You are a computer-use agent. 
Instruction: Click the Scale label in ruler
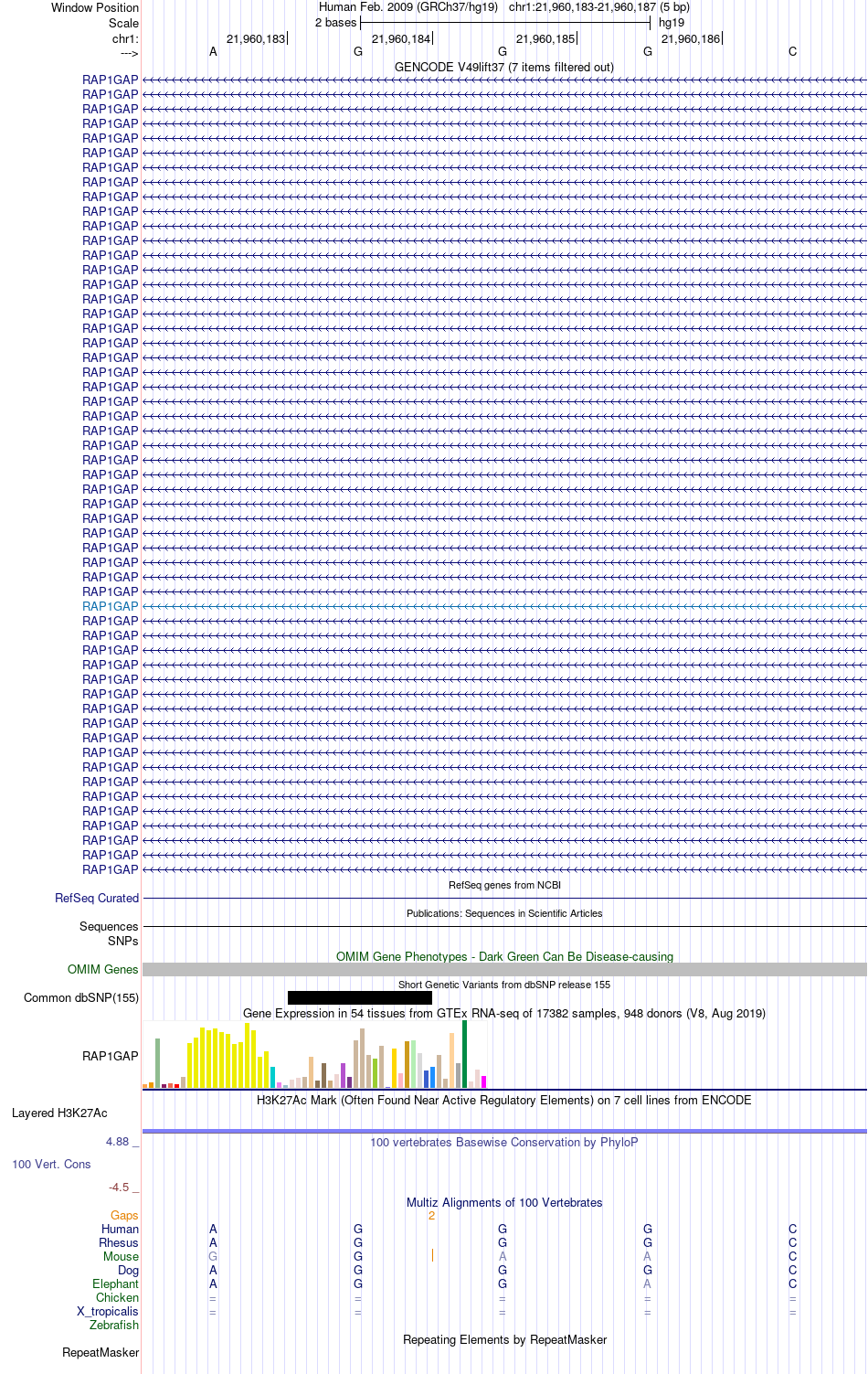[123, 23]
